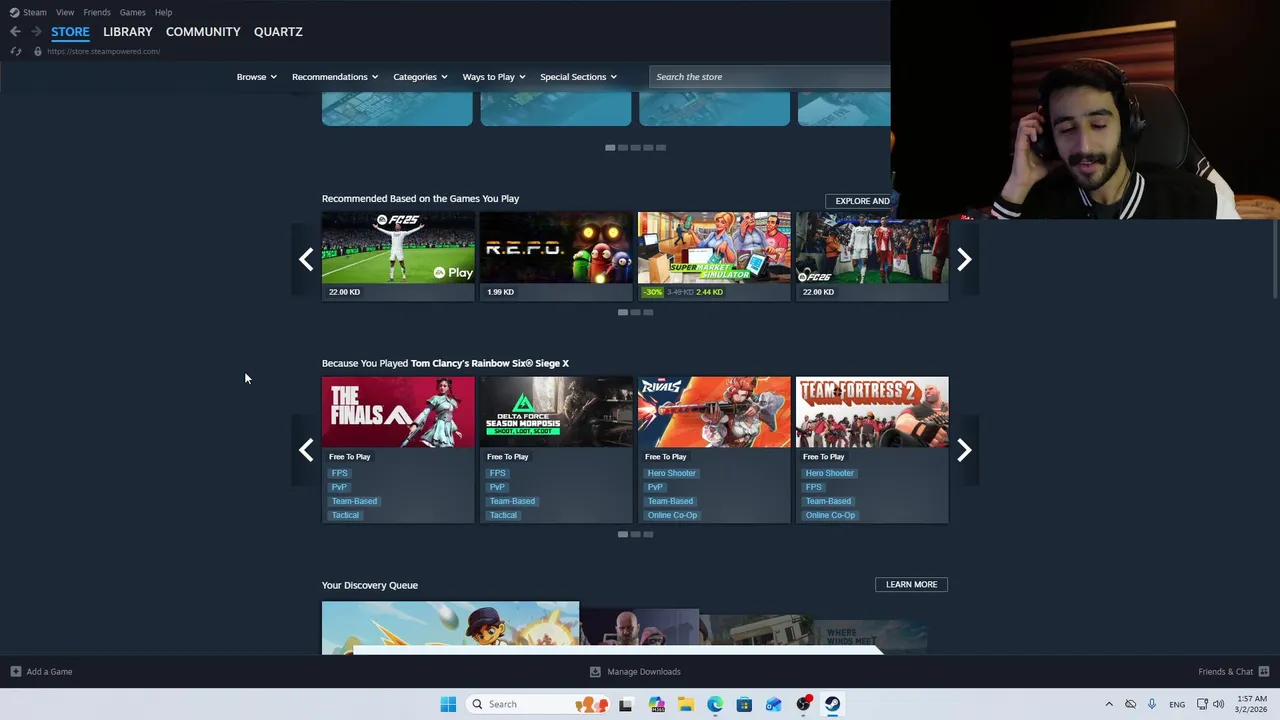The height and width of the screenshot is (720, 1280).
Task: Open File Explorer from the taskbar
Action: 686,704
